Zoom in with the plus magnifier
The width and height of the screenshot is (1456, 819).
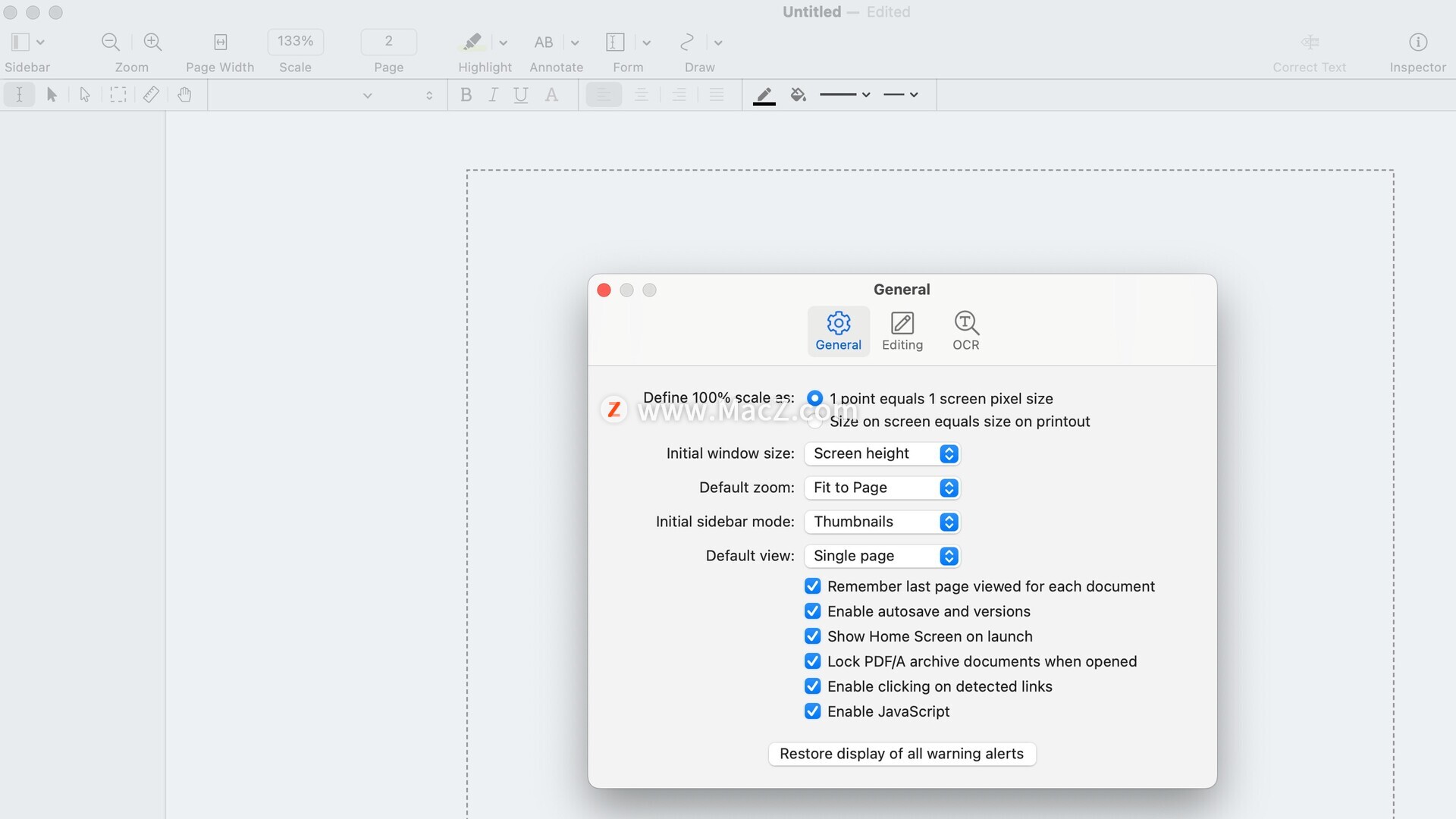pyautogui.click(x=152, y=42)
